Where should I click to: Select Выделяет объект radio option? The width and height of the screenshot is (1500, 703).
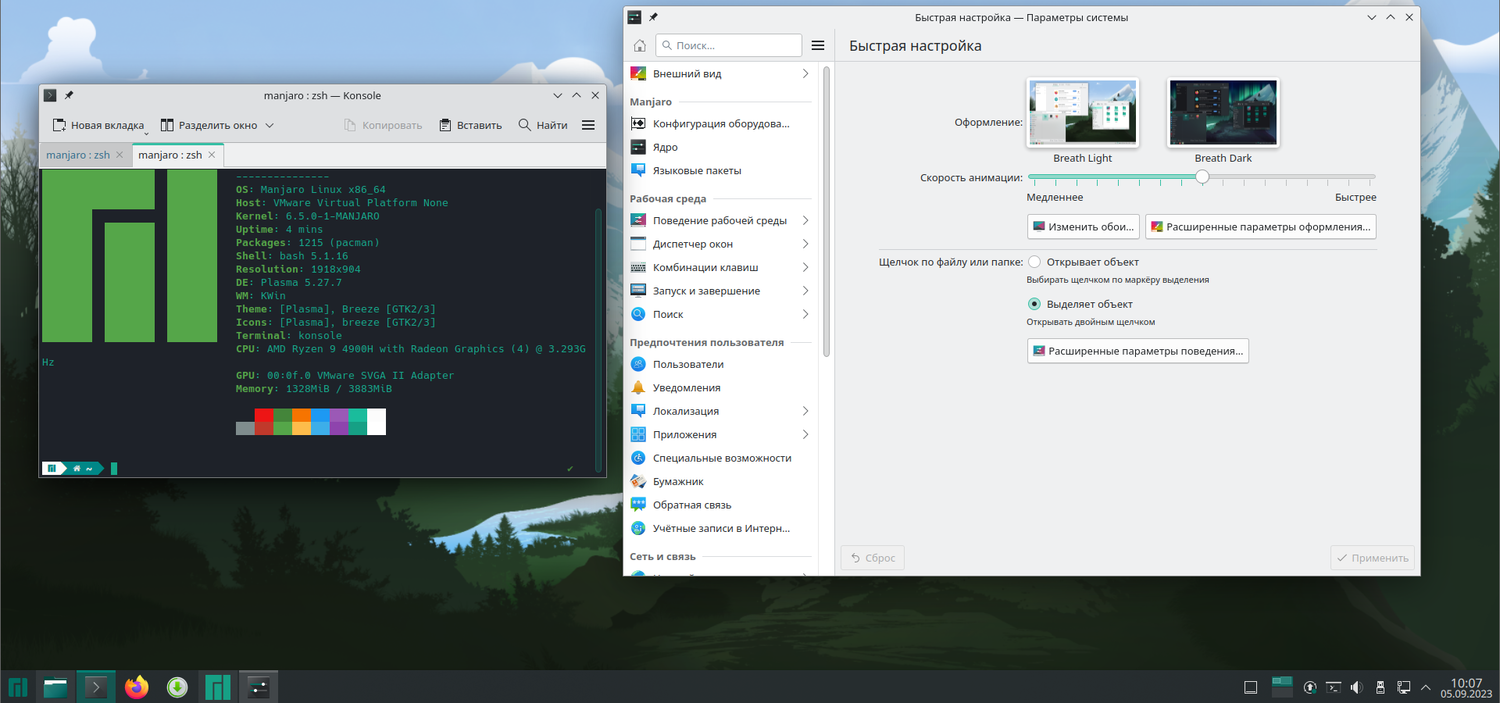[x=1035, y=304]
